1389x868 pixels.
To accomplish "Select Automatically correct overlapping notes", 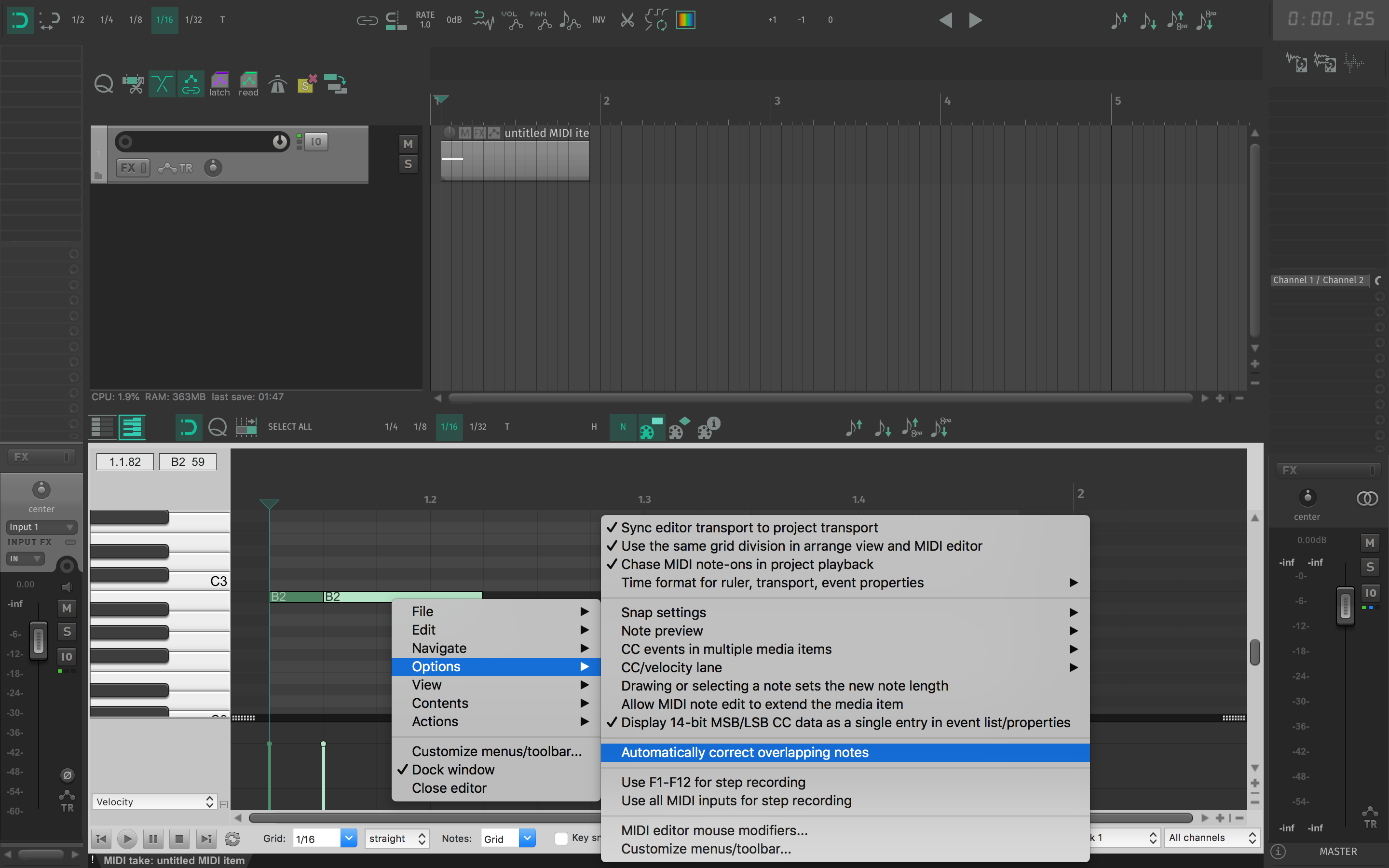I will click(x=845, y=753).
